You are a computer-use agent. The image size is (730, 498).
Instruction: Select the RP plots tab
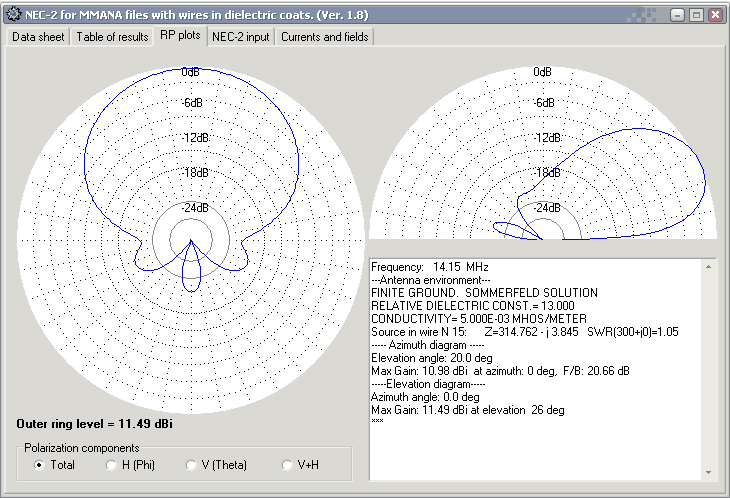(x=180, y=36)
